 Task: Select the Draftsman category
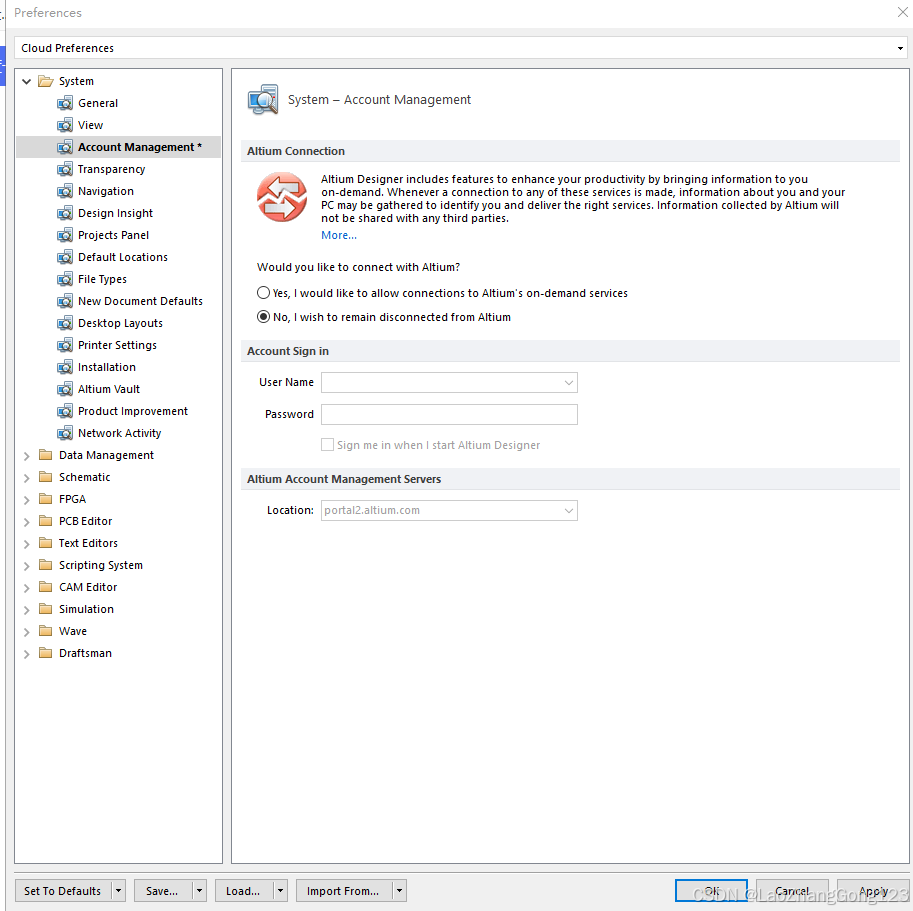point(85,653)
